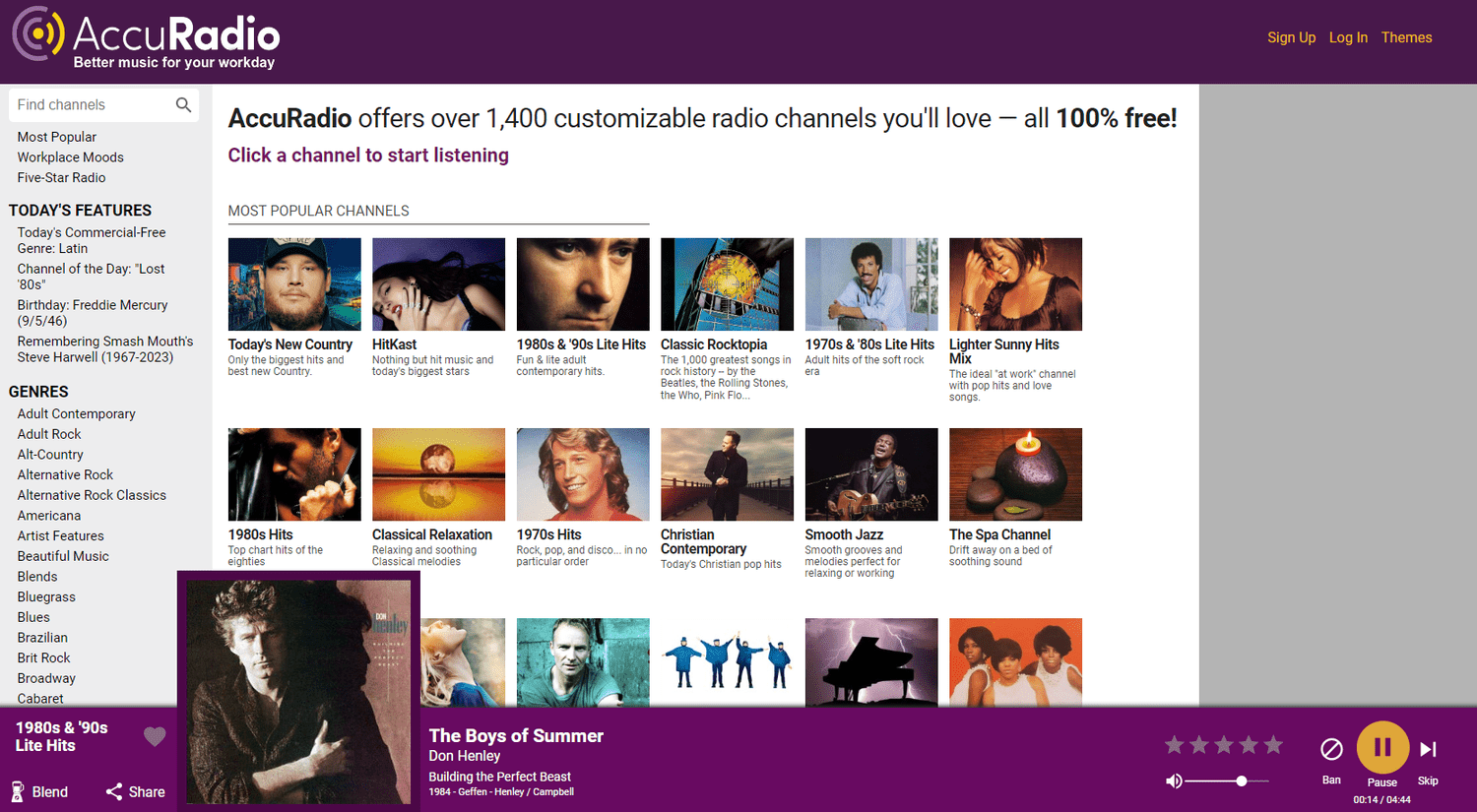
Task: Ban this song with Ban icon
Action: pyautogui.click(x=1331, y=750)
